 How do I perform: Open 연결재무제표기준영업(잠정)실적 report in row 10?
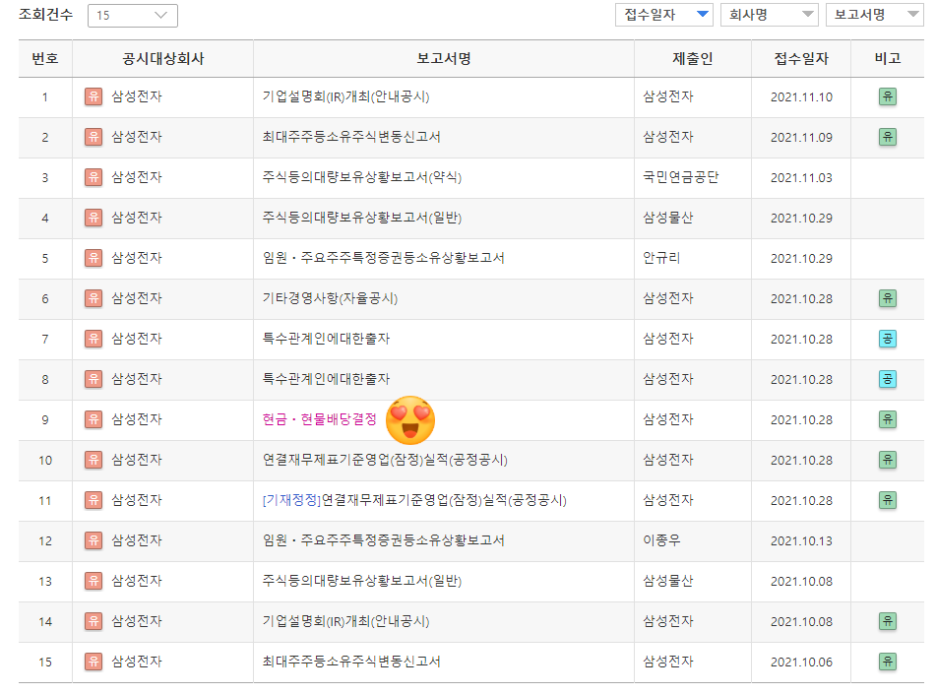pos(385,460)
